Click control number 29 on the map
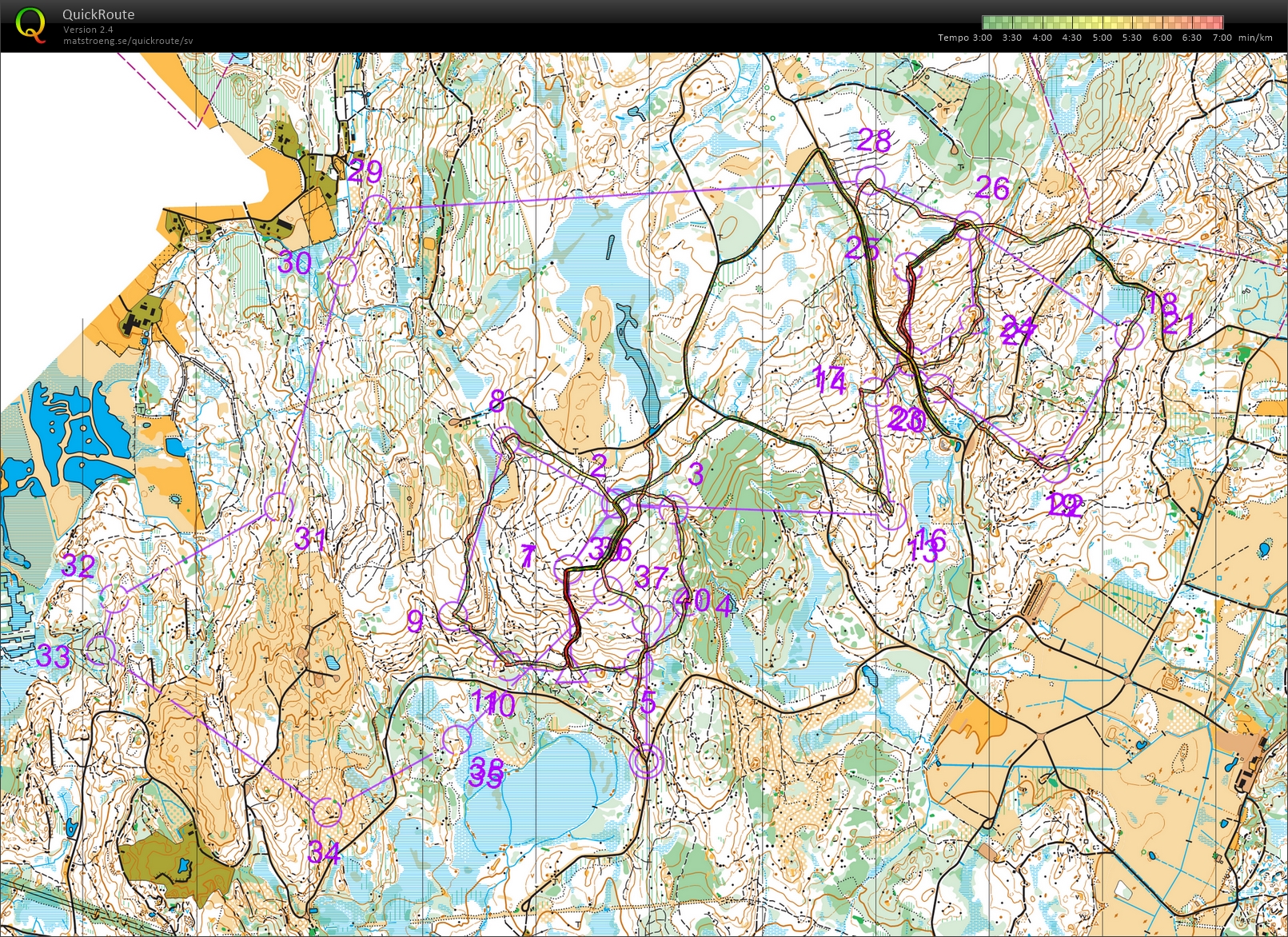1288x937 pixels. click(x=365, y=171)
